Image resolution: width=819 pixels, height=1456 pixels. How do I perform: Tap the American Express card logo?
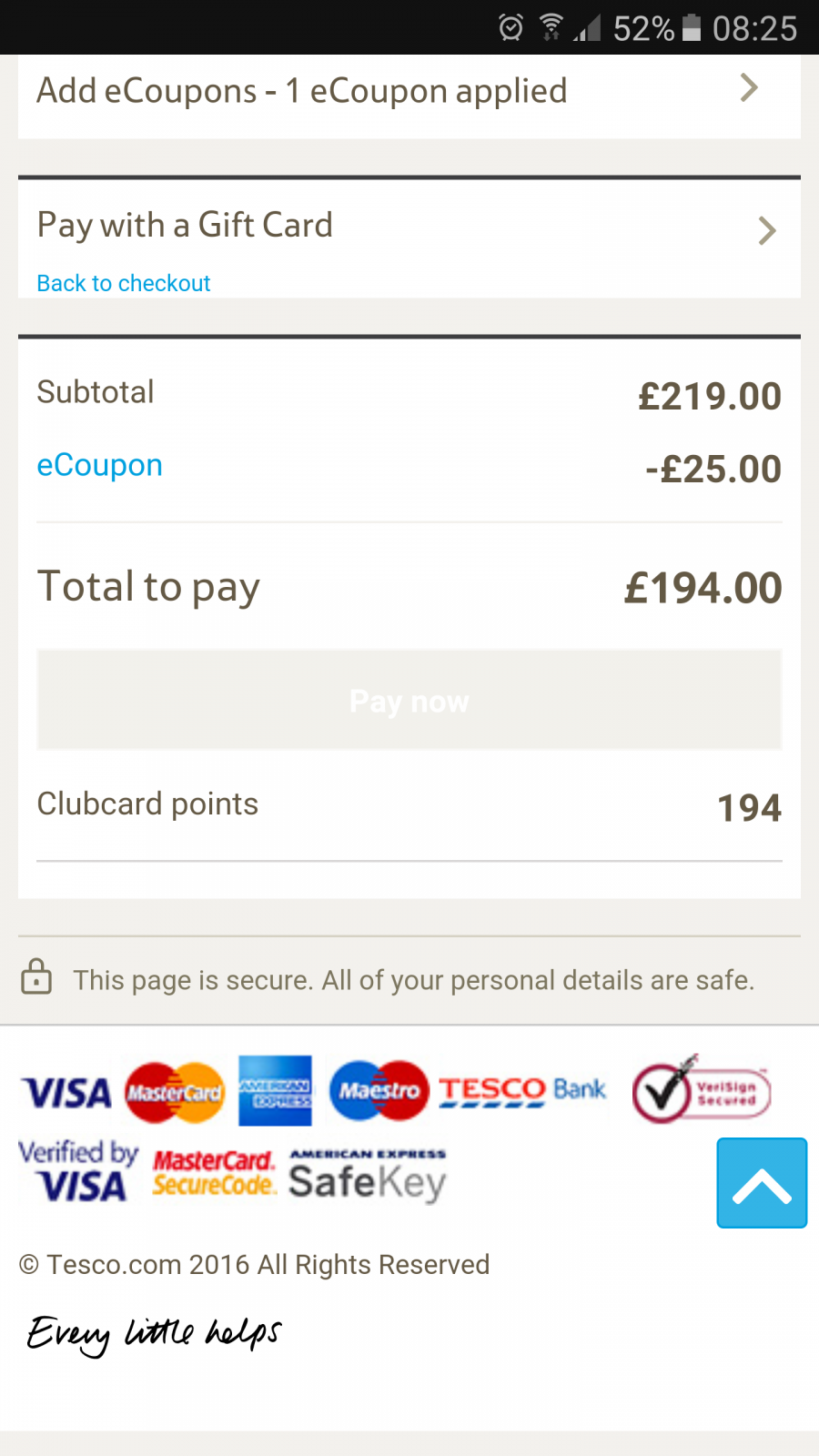(275, 1091)
